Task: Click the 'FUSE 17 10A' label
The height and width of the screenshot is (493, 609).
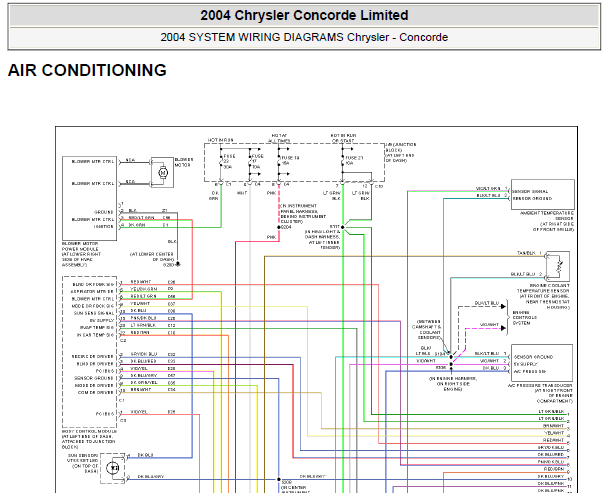Action: [258, 161]
